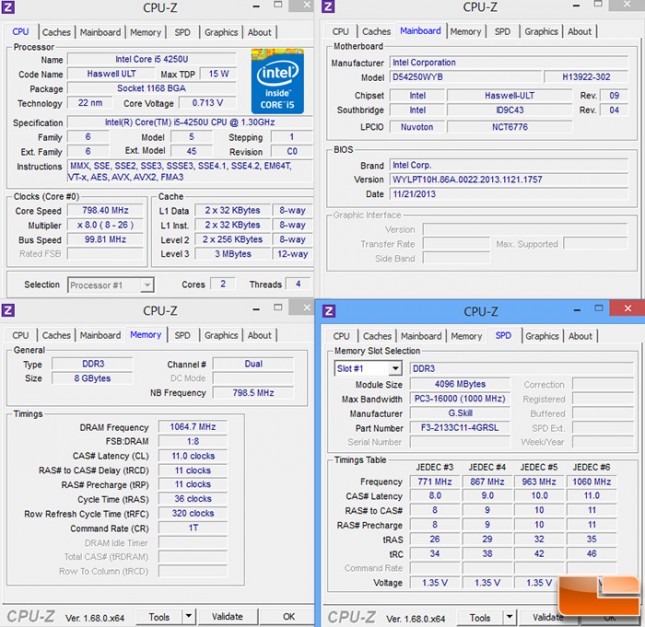Select the CPU tab in the Memory window
Screen dimensions: 645x627
tap(20, 335)
